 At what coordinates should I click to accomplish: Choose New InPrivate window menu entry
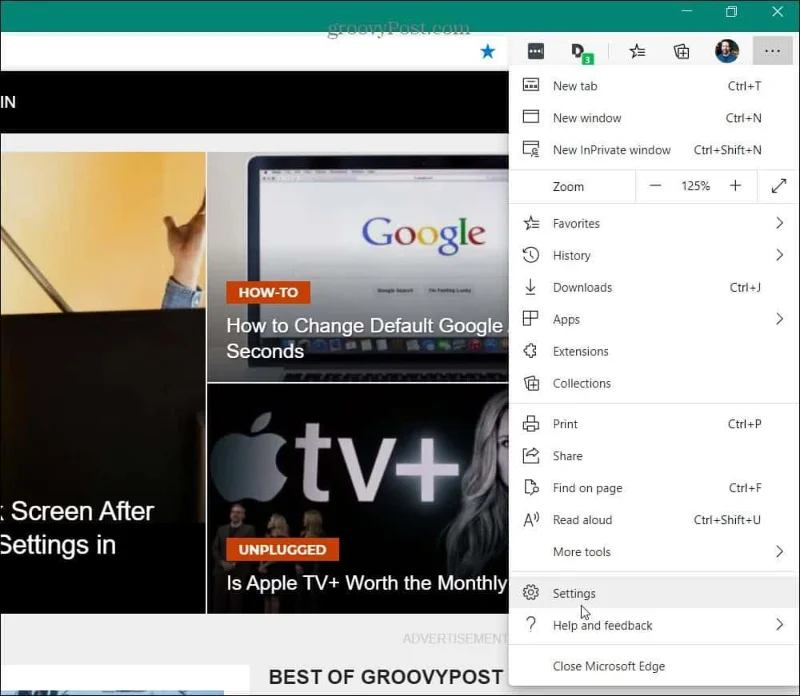[654, 150]
